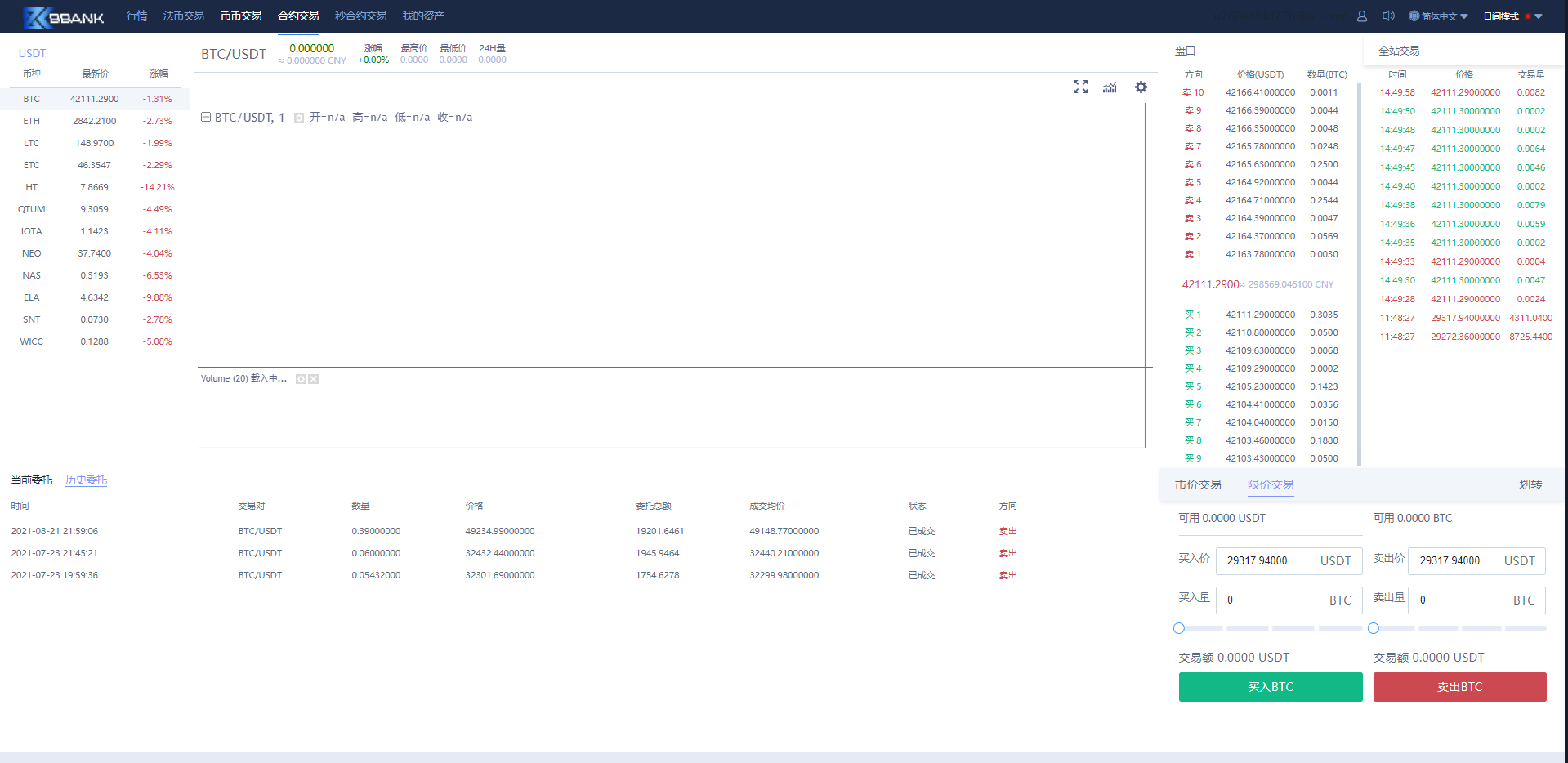Switch to 历史委托 tab
Screen dimensions: 1568x763
pos(87,480)
